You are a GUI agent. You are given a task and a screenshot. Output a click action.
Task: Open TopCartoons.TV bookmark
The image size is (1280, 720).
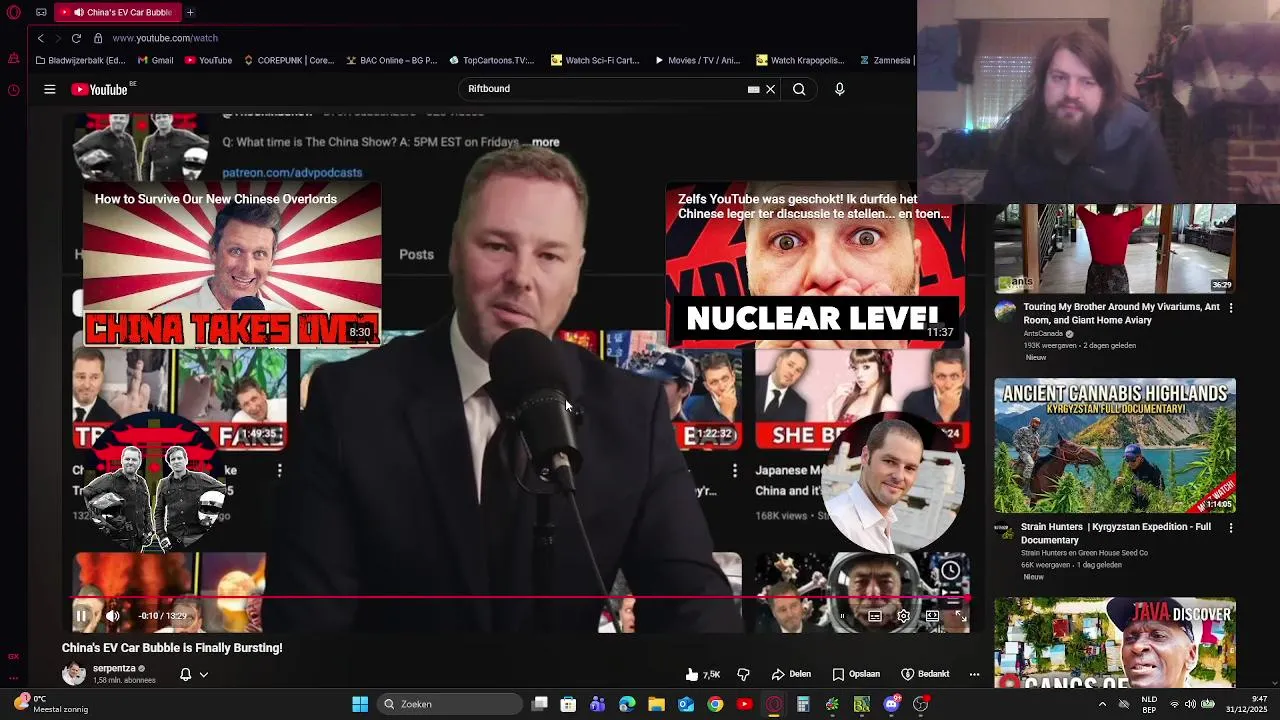[x=492, y=60]
